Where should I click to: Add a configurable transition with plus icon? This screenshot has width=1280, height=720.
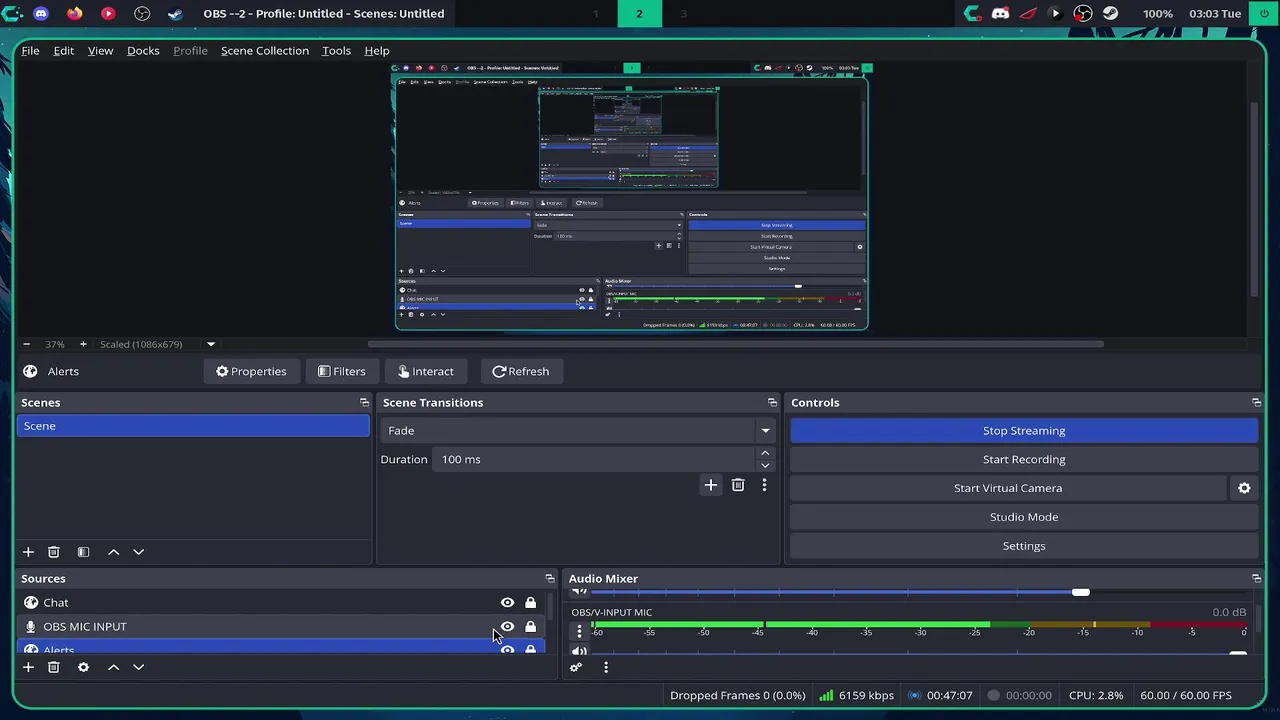711,485
